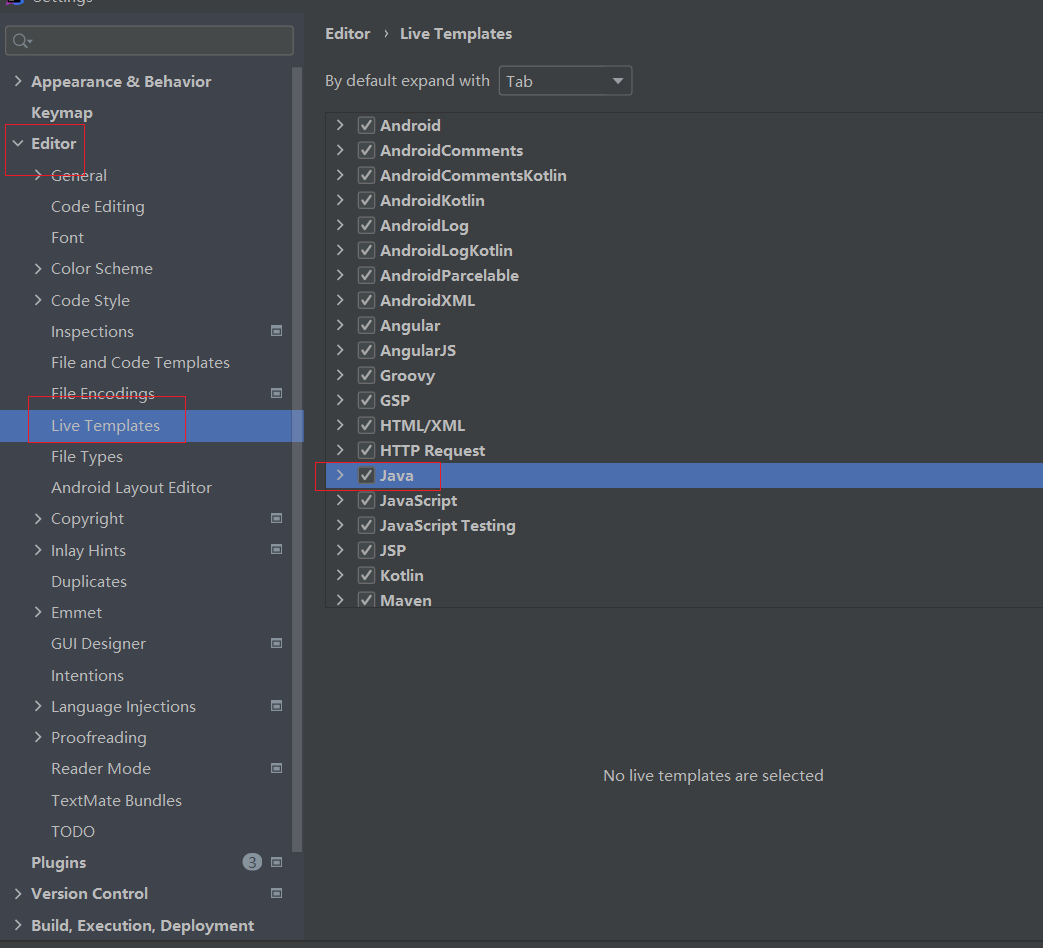The height and width of the screenshot is (948, 1043).
Task: Select the AndroidLogKotlin template group
Action: (446, 251)
